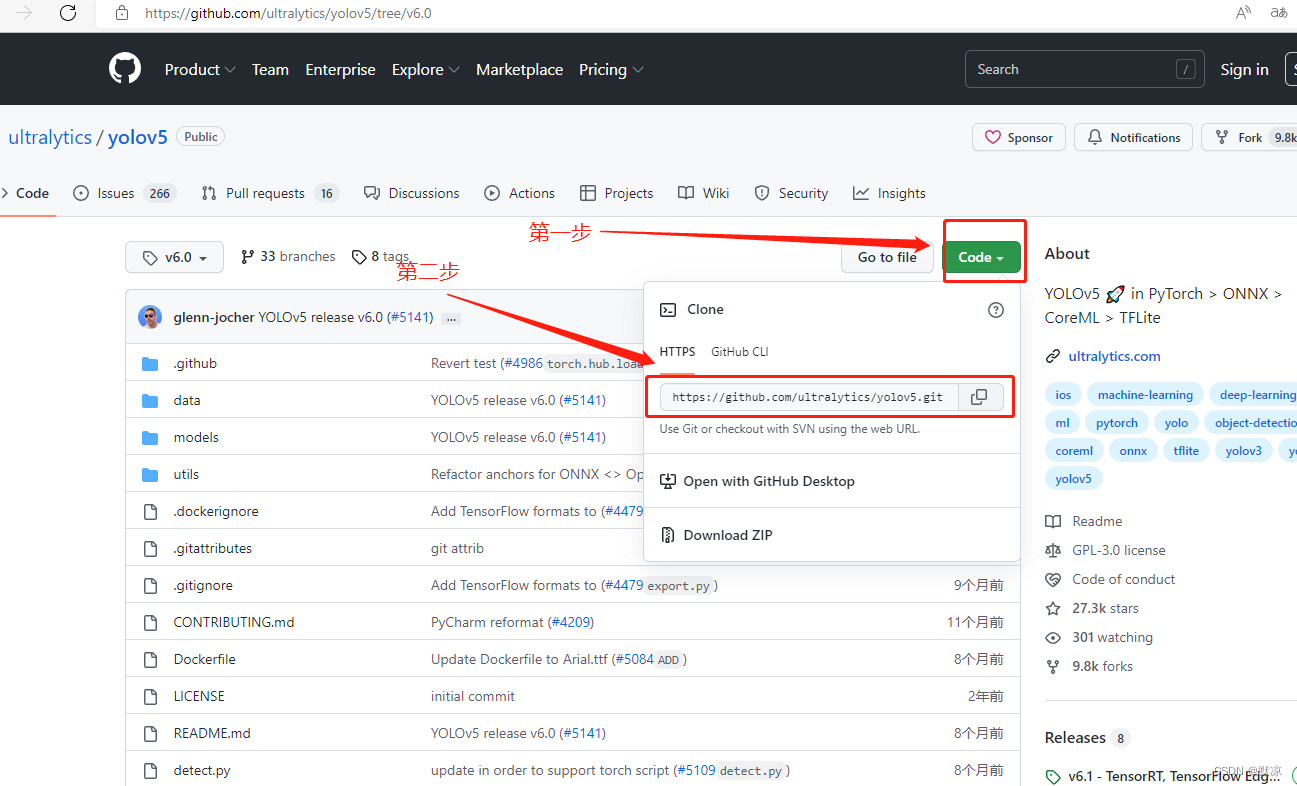Click the machine-learning topic tag
The image size is (1297, 786).
[1144, 395]
